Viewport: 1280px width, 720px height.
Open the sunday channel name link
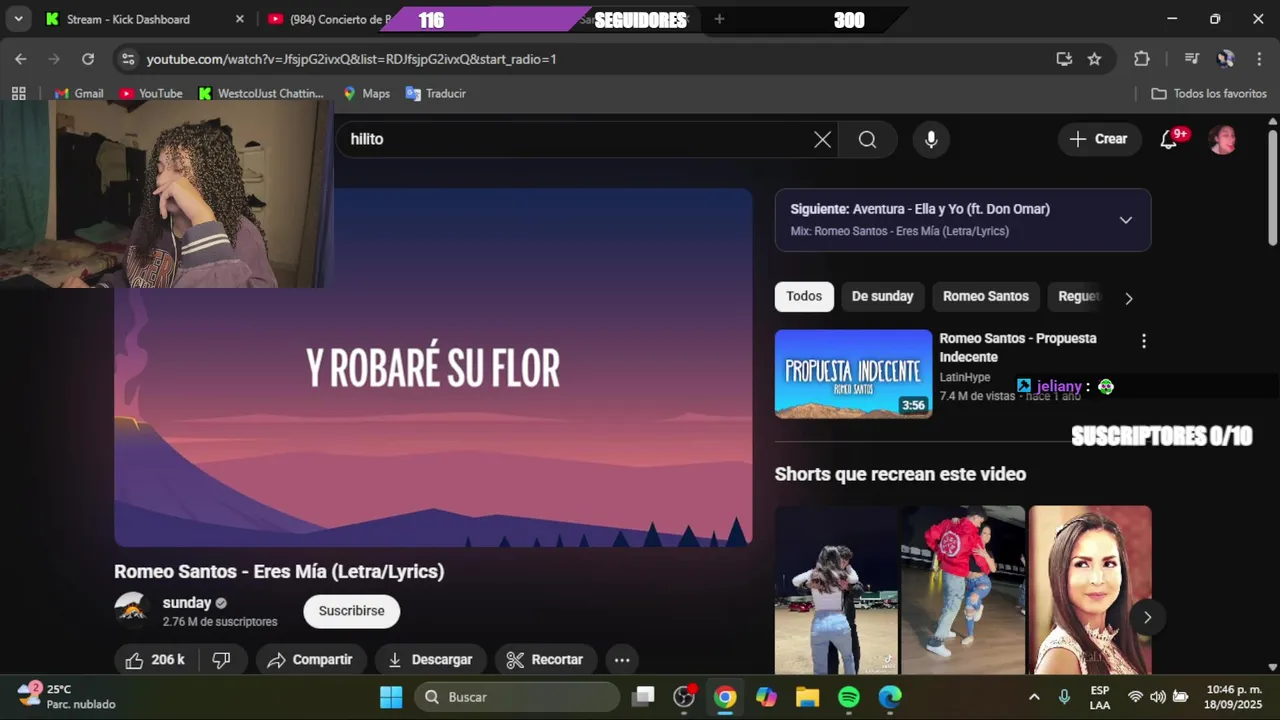click(187, 603)
